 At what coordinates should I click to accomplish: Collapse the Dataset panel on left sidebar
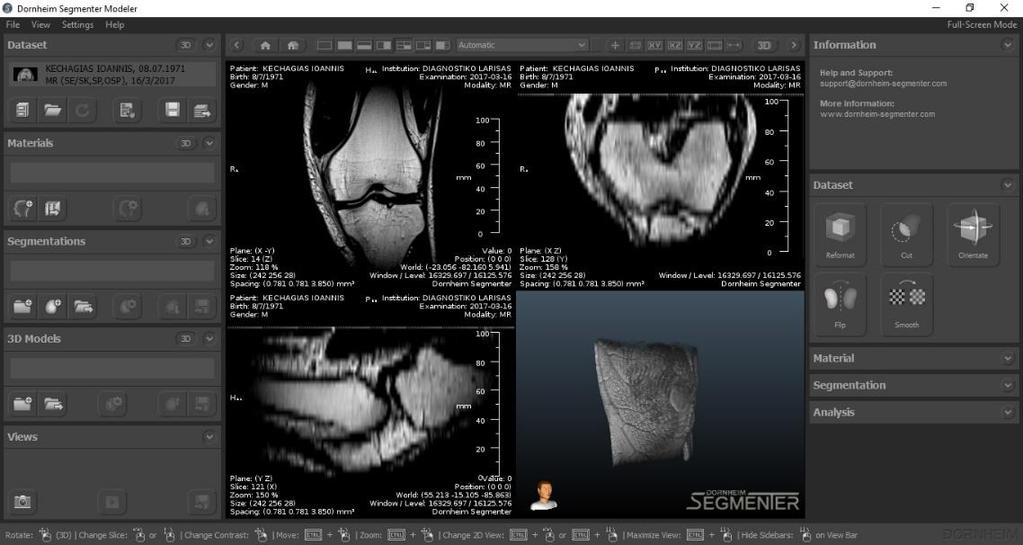(209, 45)
